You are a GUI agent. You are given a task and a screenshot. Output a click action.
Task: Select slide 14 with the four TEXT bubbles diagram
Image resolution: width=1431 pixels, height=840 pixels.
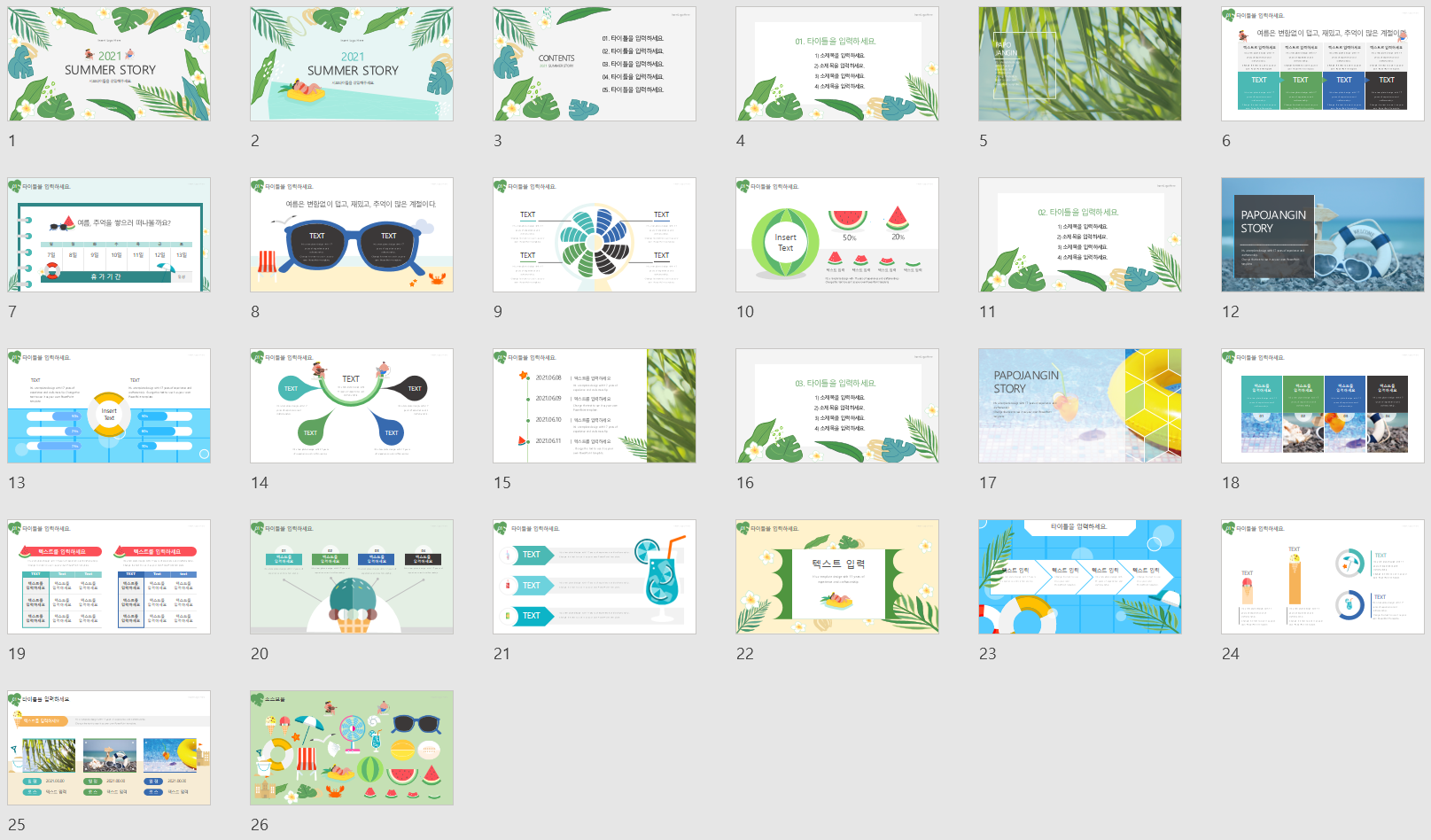coord(352,406)
